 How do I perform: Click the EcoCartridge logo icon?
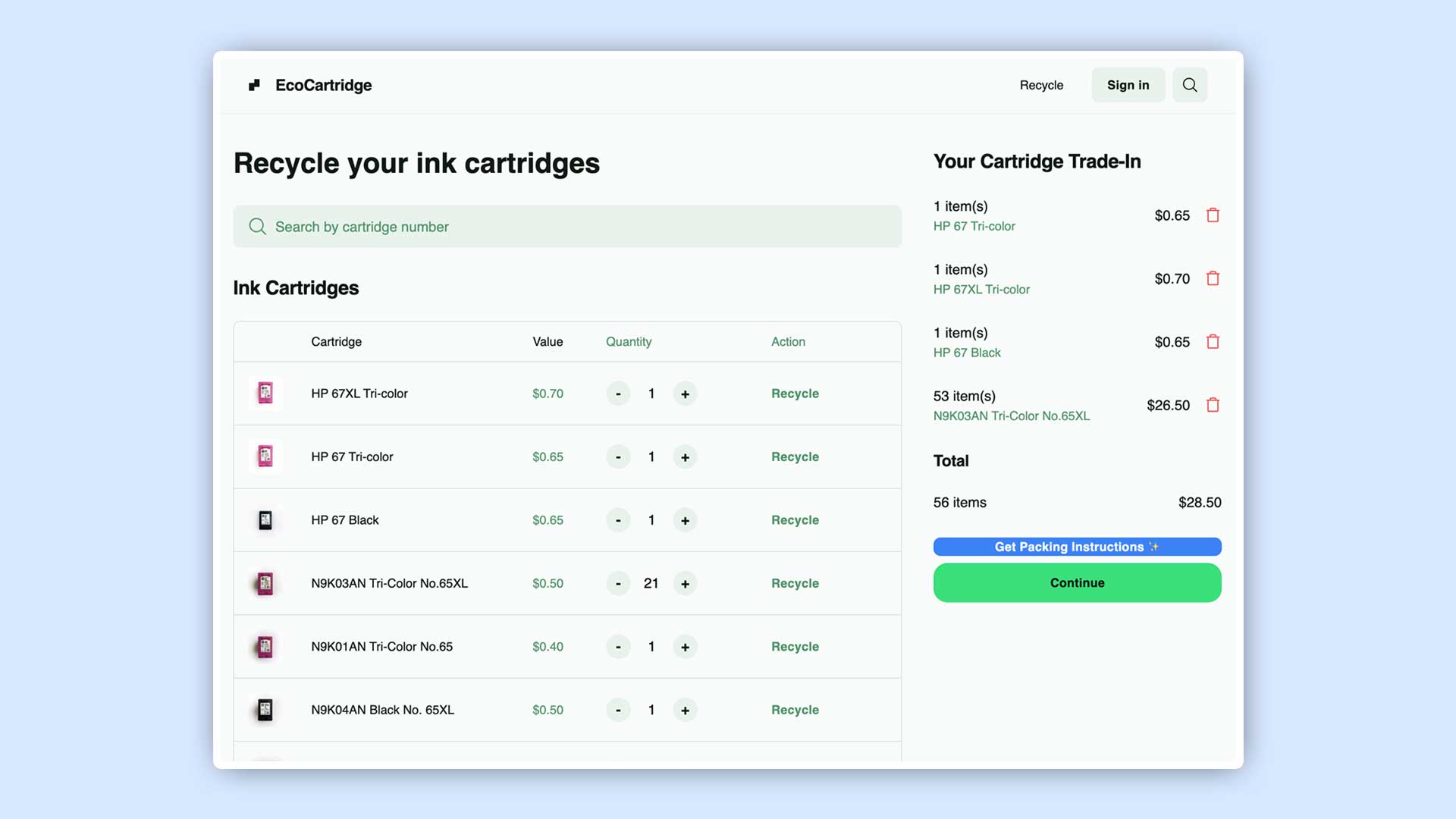255,85
